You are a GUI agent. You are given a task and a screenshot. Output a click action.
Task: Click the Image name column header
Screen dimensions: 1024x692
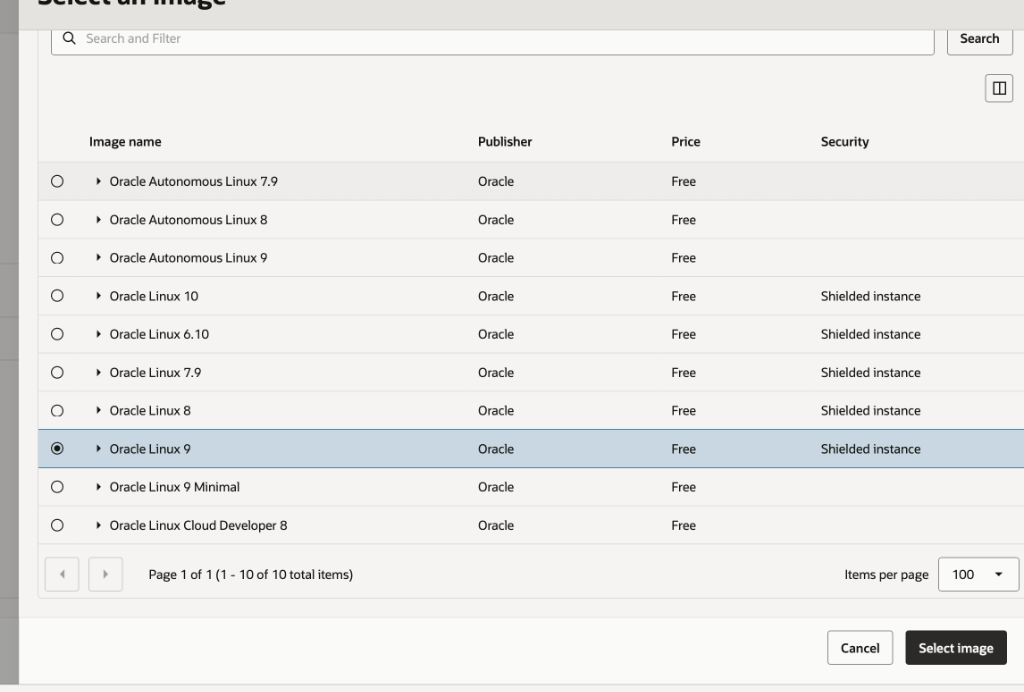click(x=125, y=142)
